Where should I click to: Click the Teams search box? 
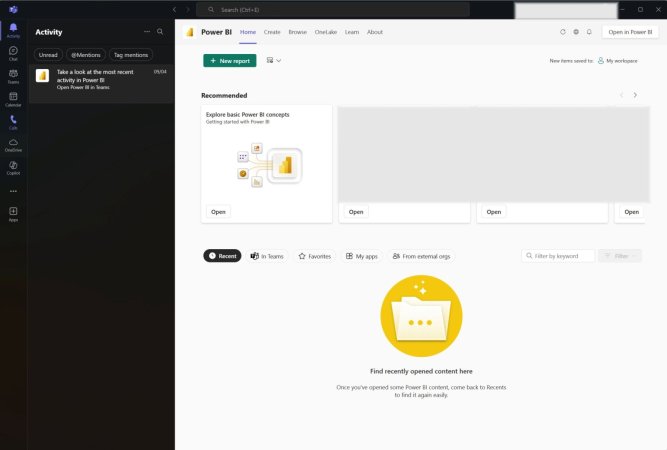coord(333,9)
